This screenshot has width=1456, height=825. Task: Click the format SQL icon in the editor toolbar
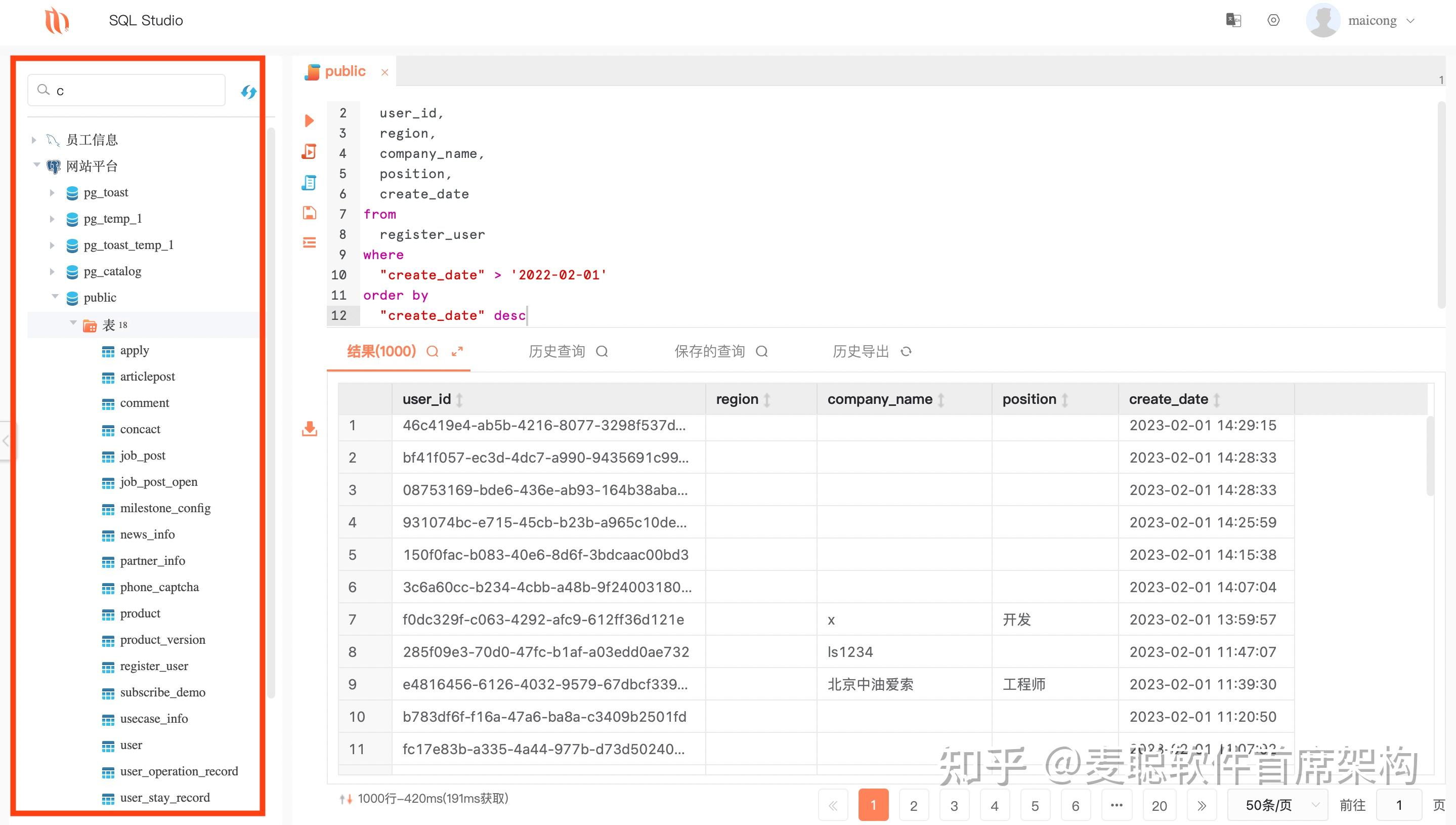pos(309,242)
